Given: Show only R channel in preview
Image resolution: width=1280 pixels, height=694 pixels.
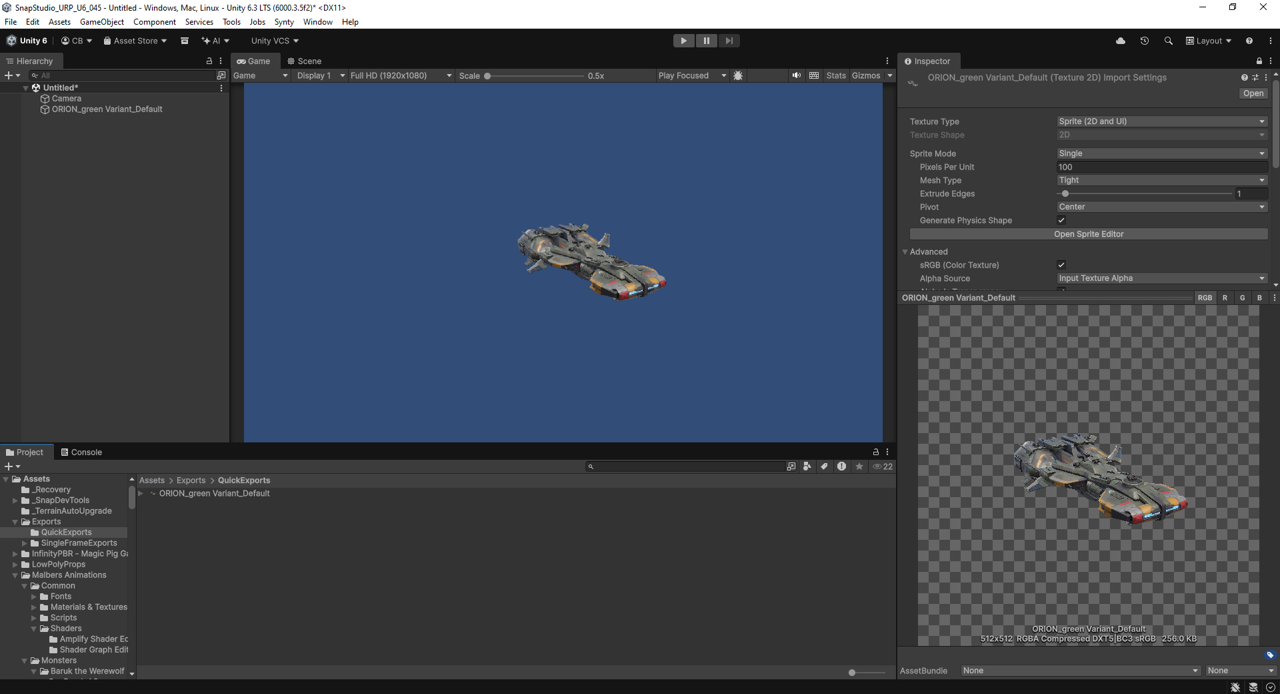Looking at the screenshot, I should (1224, 298).
